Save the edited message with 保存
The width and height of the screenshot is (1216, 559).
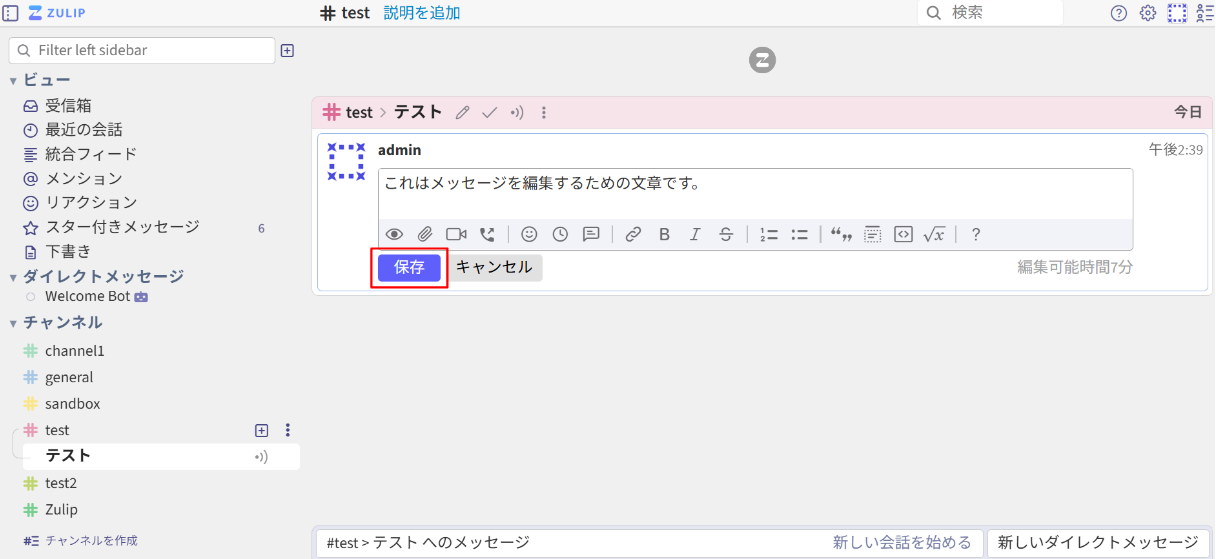(x=409, y=267)
